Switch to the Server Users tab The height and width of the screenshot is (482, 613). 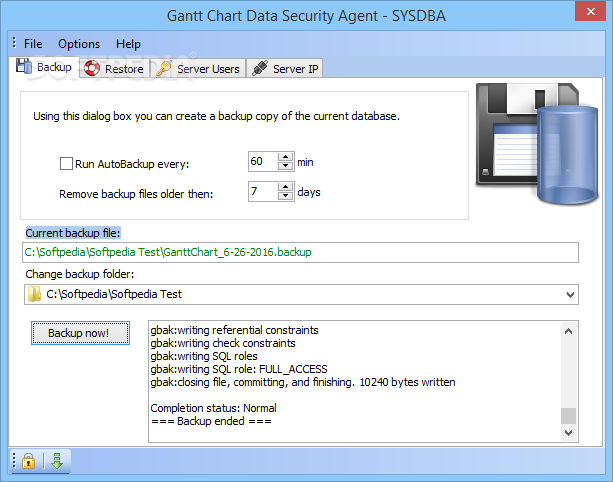coord(199,68)
